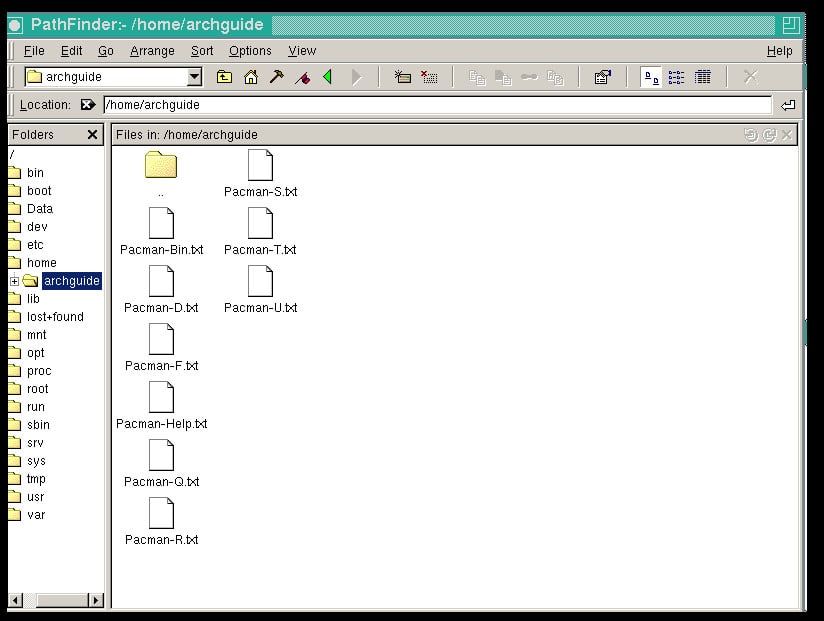Select file Pacman-U.txt
824x621 pixels.
tap(261, 289)
